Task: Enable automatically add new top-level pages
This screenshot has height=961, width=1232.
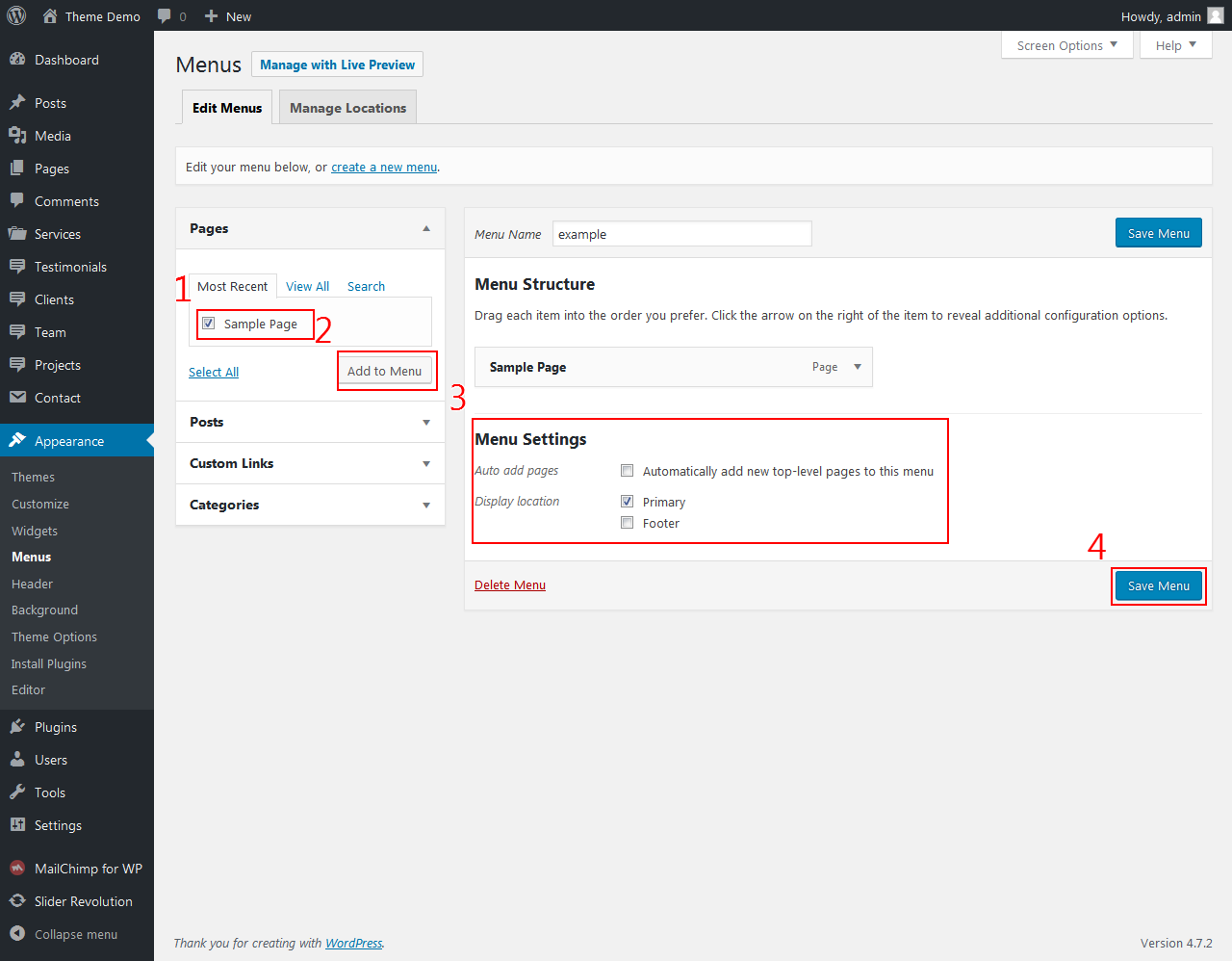Action: point(628,471)
